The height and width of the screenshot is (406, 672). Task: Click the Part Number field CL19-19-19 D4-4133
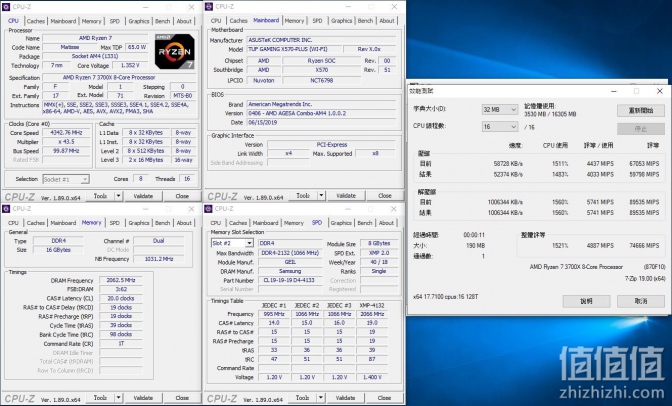click(x=290, y=280)
